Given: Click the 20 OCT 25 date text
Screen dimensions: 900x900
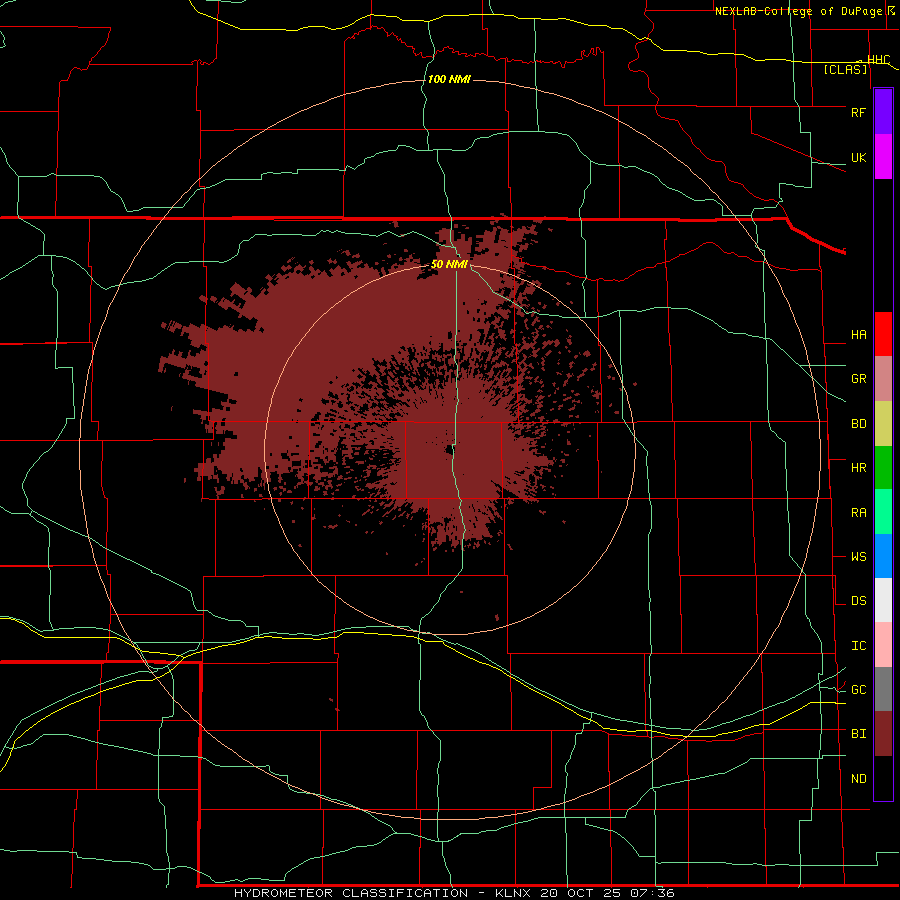Looking at the screenshot, I should pyautogui.click(x=583, y=893).
